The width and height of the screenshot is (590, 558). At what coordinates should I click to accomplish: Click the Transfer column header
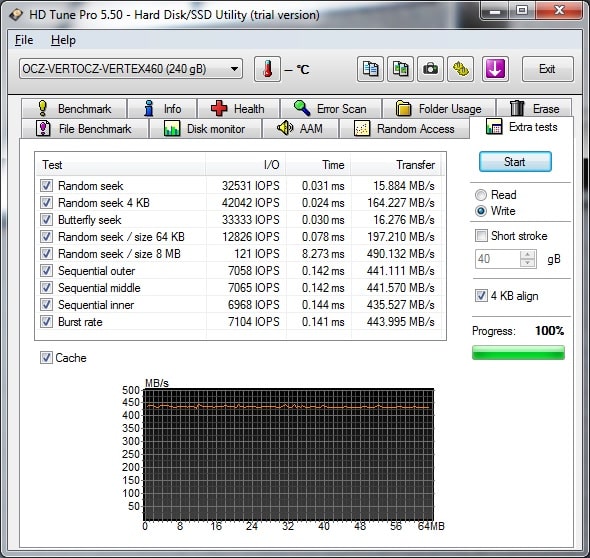pyautogui.click(x=396, y=165)
